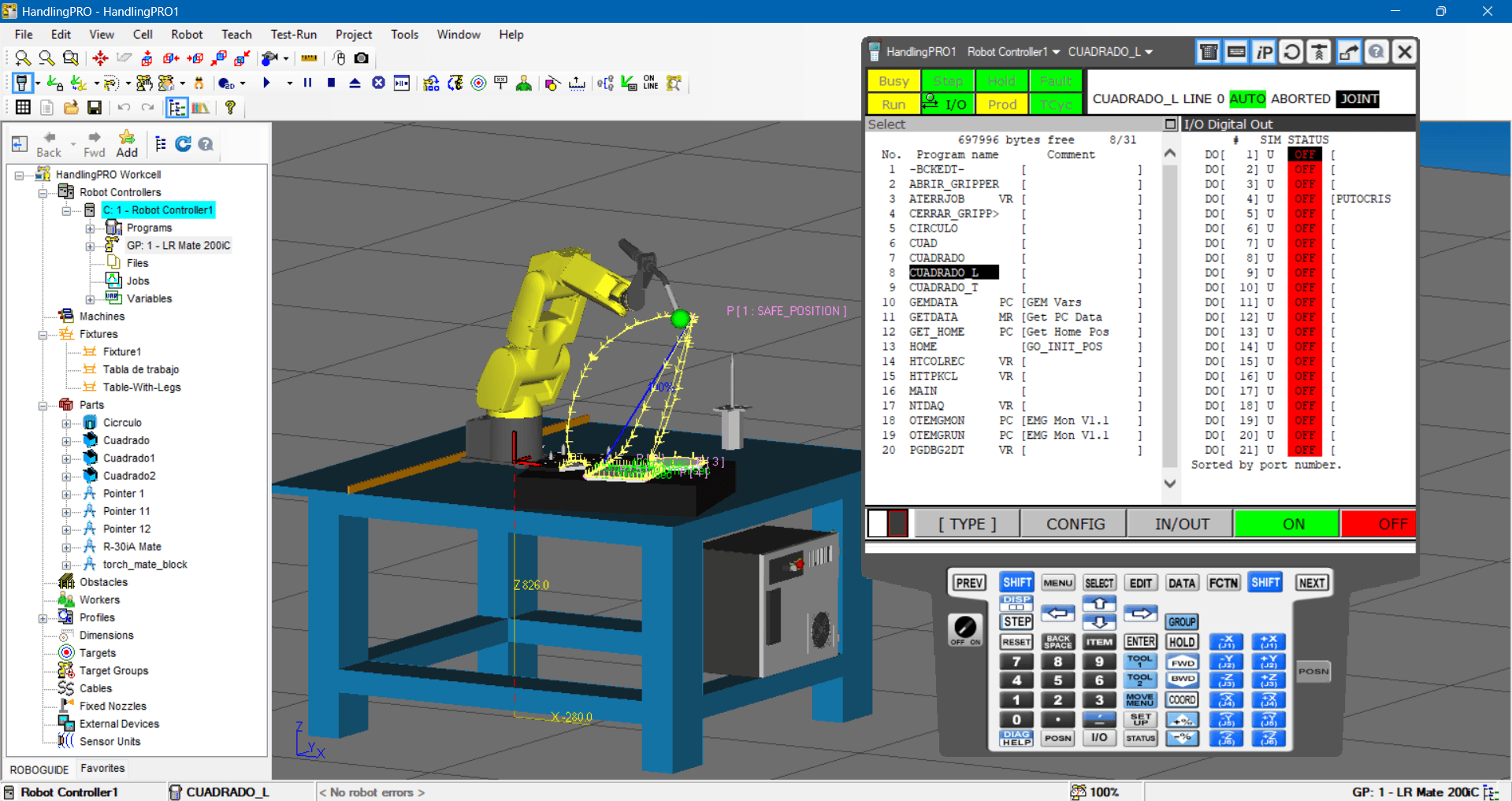Click the Save floppy disk icon
Screen dimensions: 1512x801
[95, 108]
